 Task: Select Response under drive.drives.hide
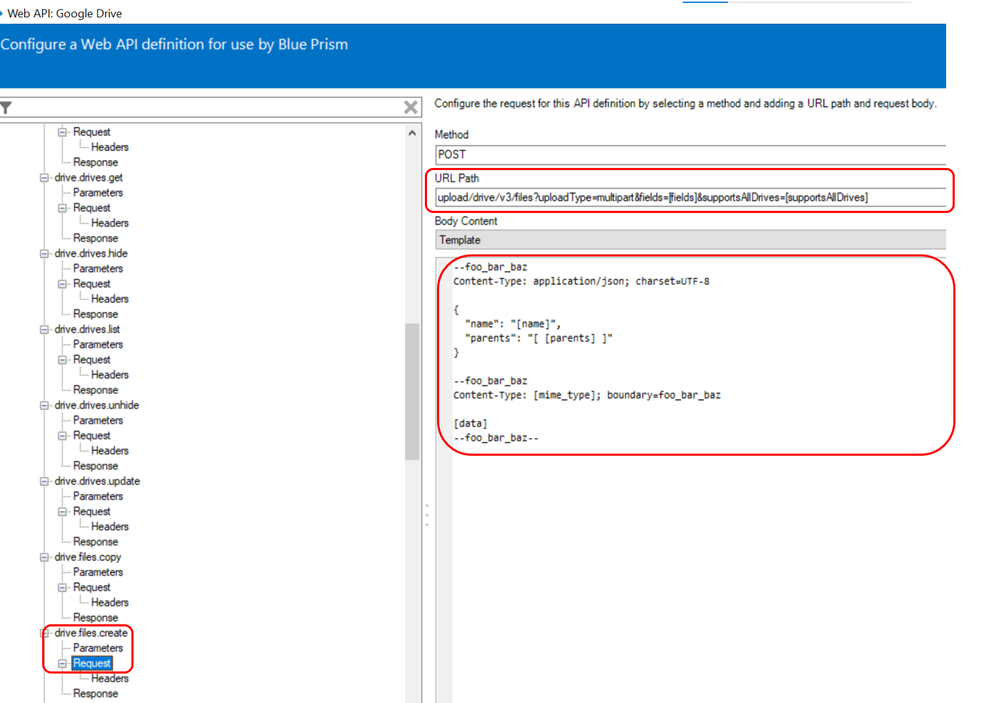click(x=95, y=314)
